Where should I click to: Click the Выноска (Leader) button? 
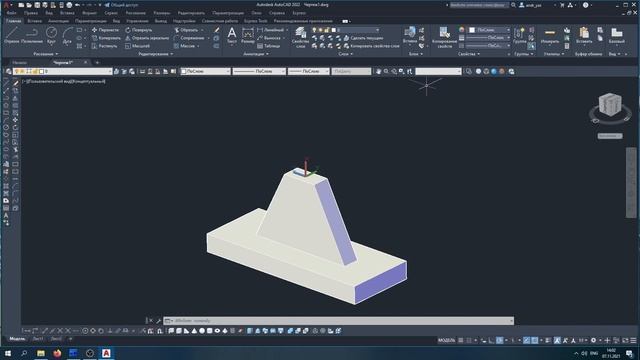(269, 38)
